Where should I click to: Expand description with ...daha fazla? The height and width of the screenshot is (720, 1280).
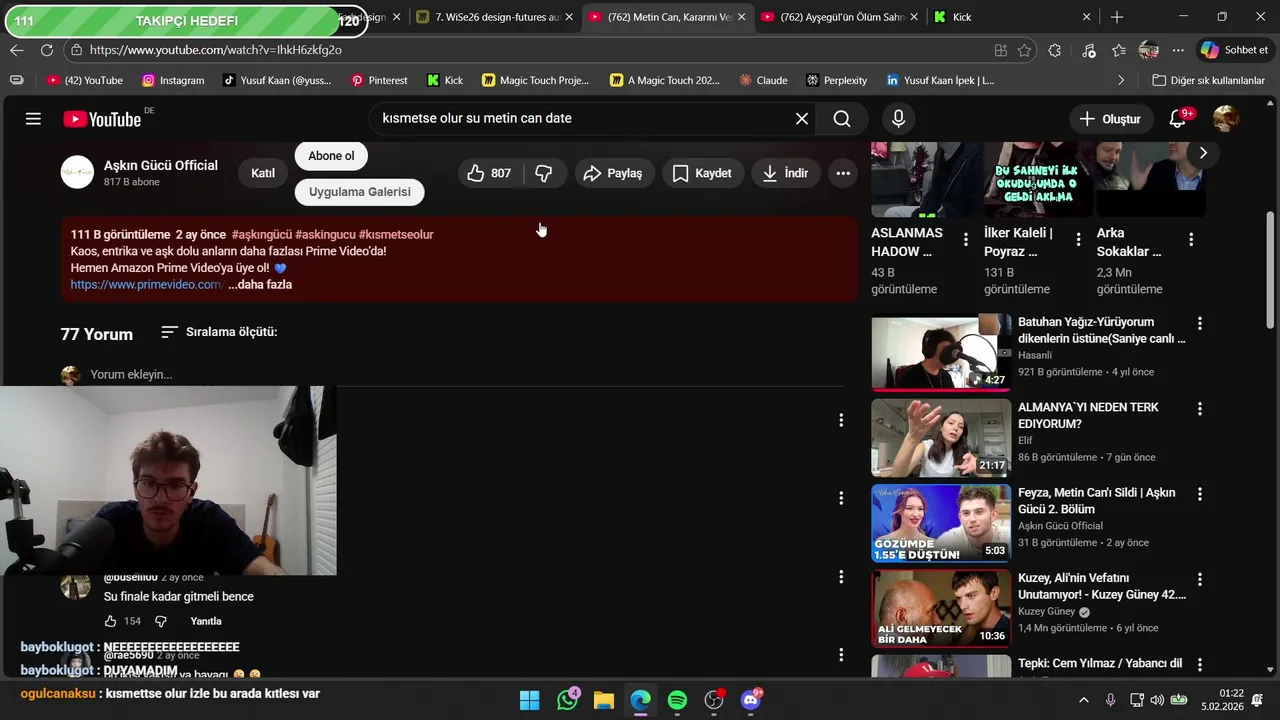[x=260, y=285]
